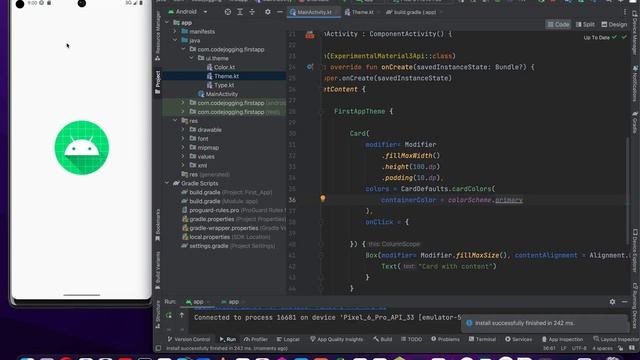
Task: Click the UTF-8 encoding in status bar
Action: click(579, 348)
